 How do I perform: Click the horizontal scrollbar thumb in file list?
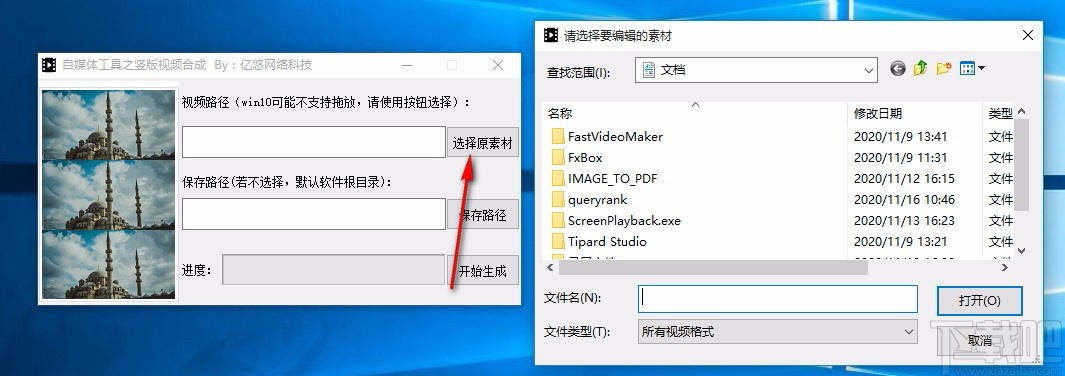click(x=713, y=267)
